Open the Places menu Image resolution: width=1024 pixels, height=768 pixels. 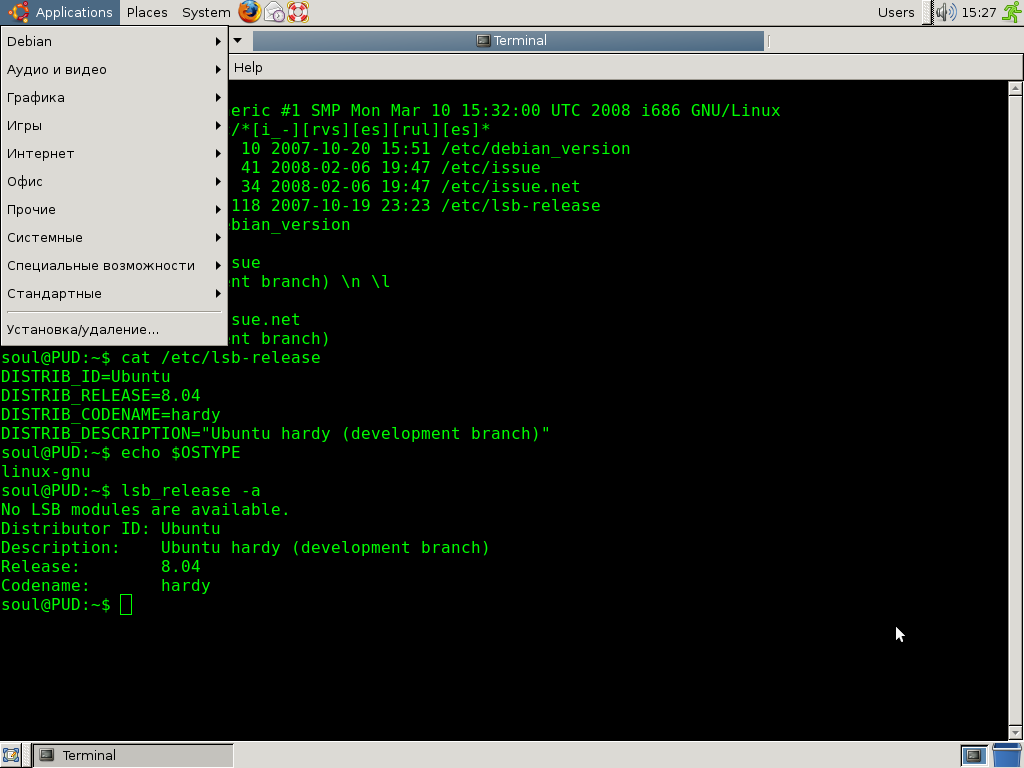147,12
